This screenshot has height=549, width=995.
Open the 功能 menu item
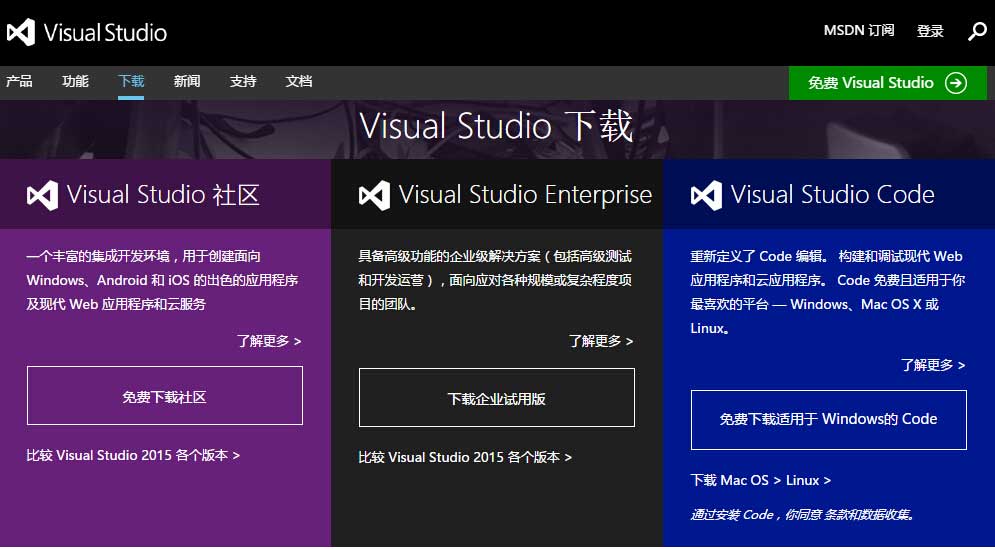75,82
